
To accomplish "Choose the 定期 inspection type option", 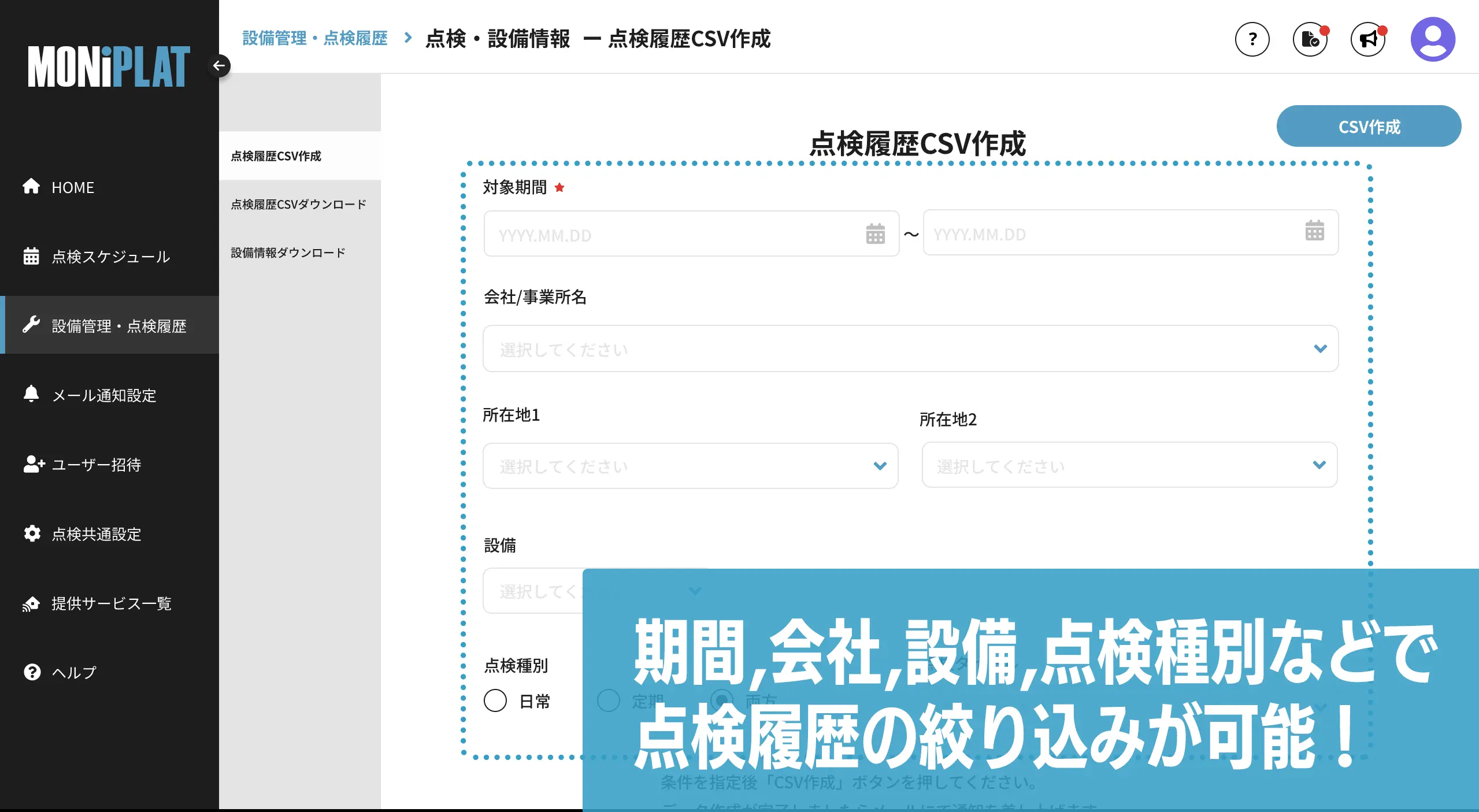I will tap(608, 700).
